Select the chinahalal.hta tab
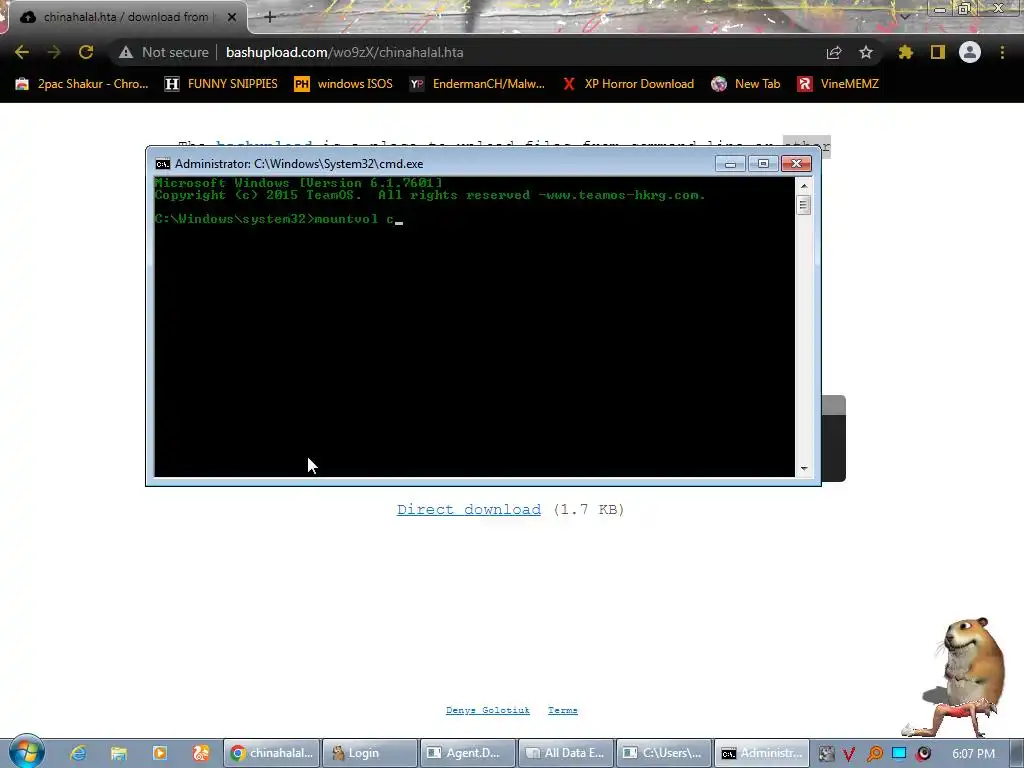Screen dimensions: 1024x768 coord(124,18)
